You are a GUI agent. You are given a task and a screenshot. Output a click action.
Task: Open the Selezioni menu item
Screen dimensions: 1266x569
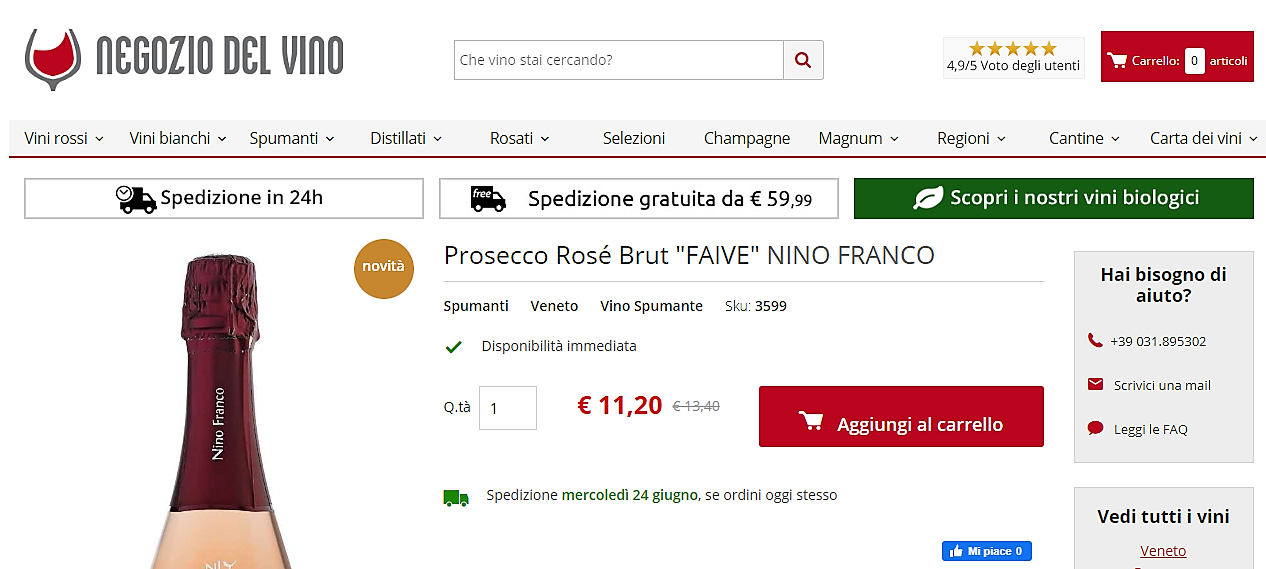634,138
